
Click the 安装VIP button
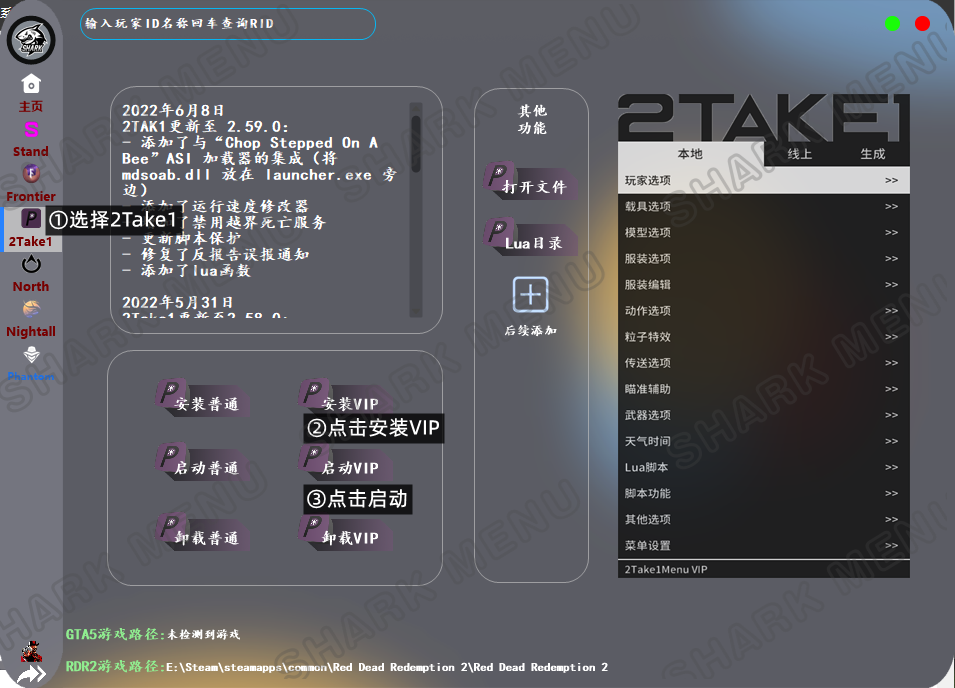tap(346, 400)
